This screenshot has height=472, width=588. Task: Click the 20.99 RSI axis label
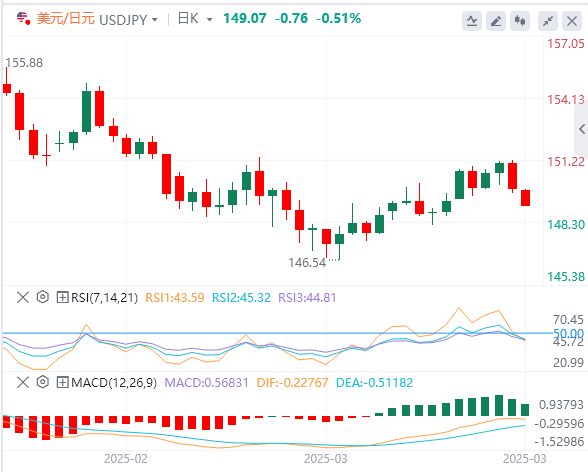pos(568,363)
